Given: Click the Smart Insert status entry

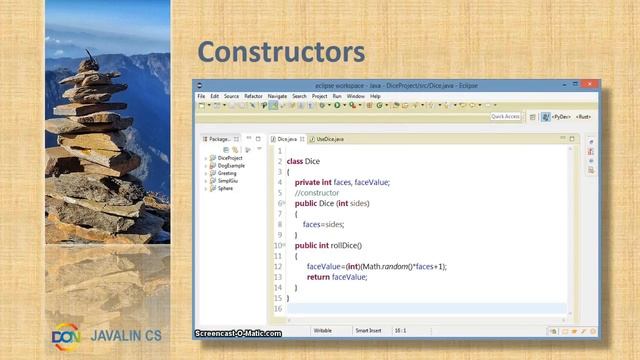Looking at the screenshot, I should click(368, 331).
